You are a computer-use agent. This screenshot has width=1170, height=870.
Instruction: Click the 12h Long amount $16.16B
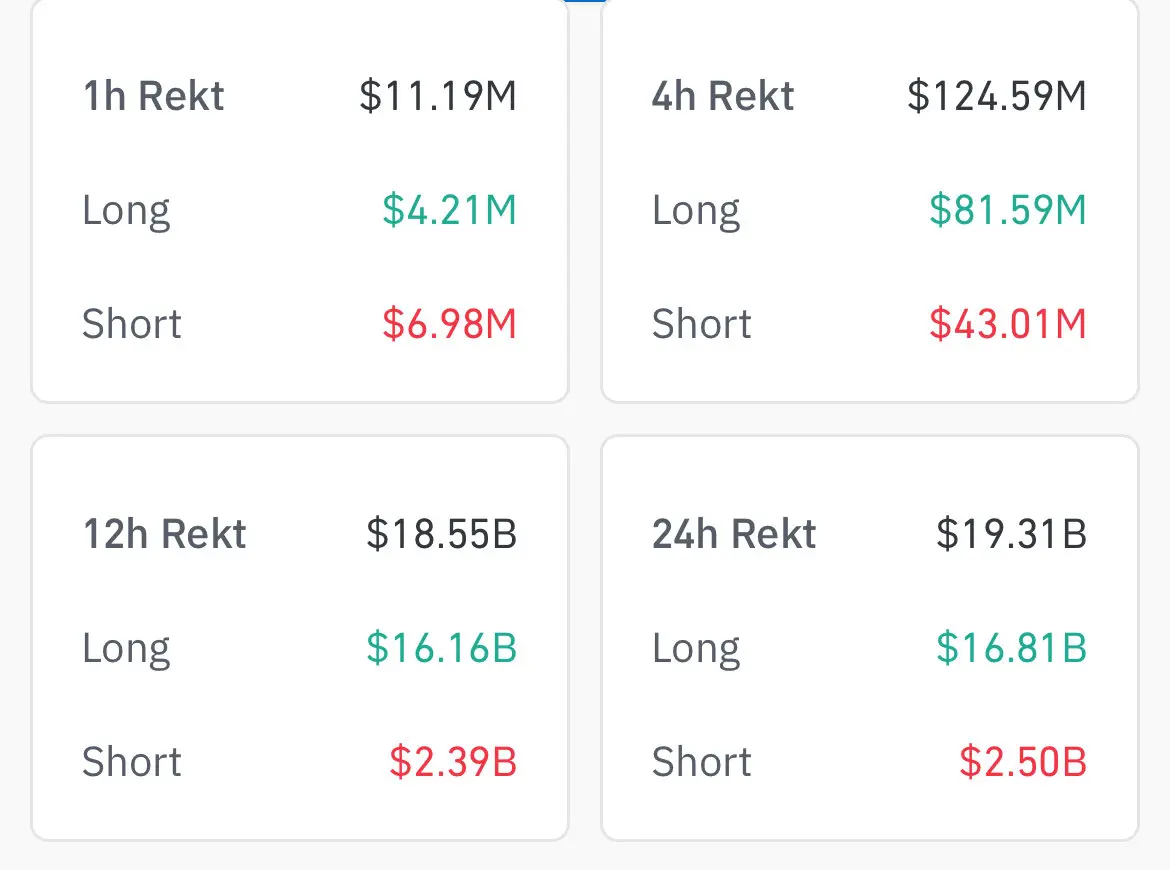[441, 648]
